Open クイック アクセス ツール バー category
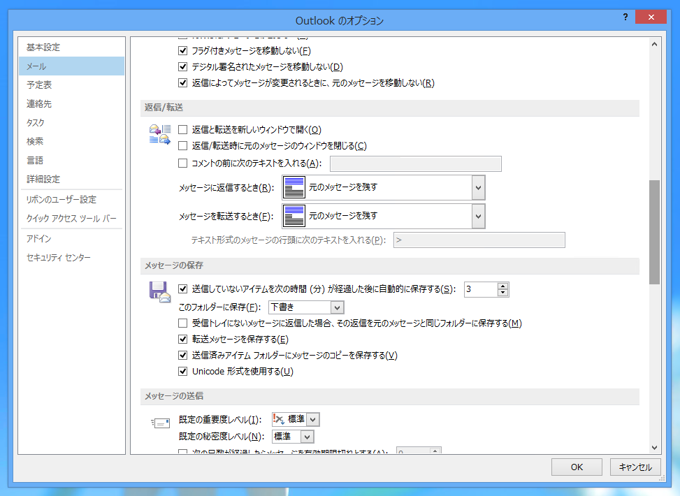 72,219
